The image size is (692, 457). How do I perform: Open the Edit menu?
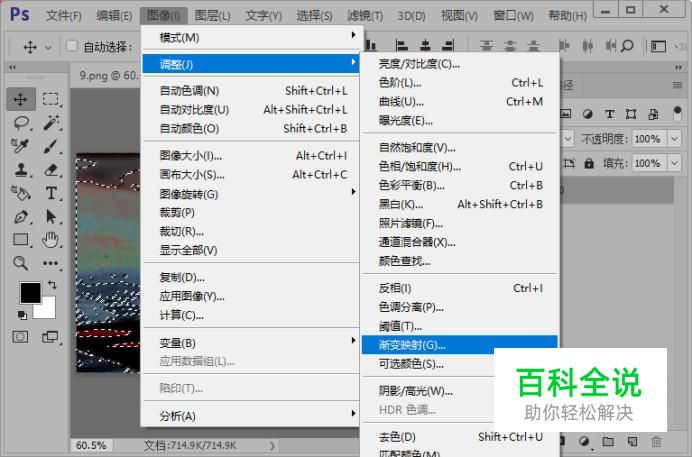click(x=114, y=16)
